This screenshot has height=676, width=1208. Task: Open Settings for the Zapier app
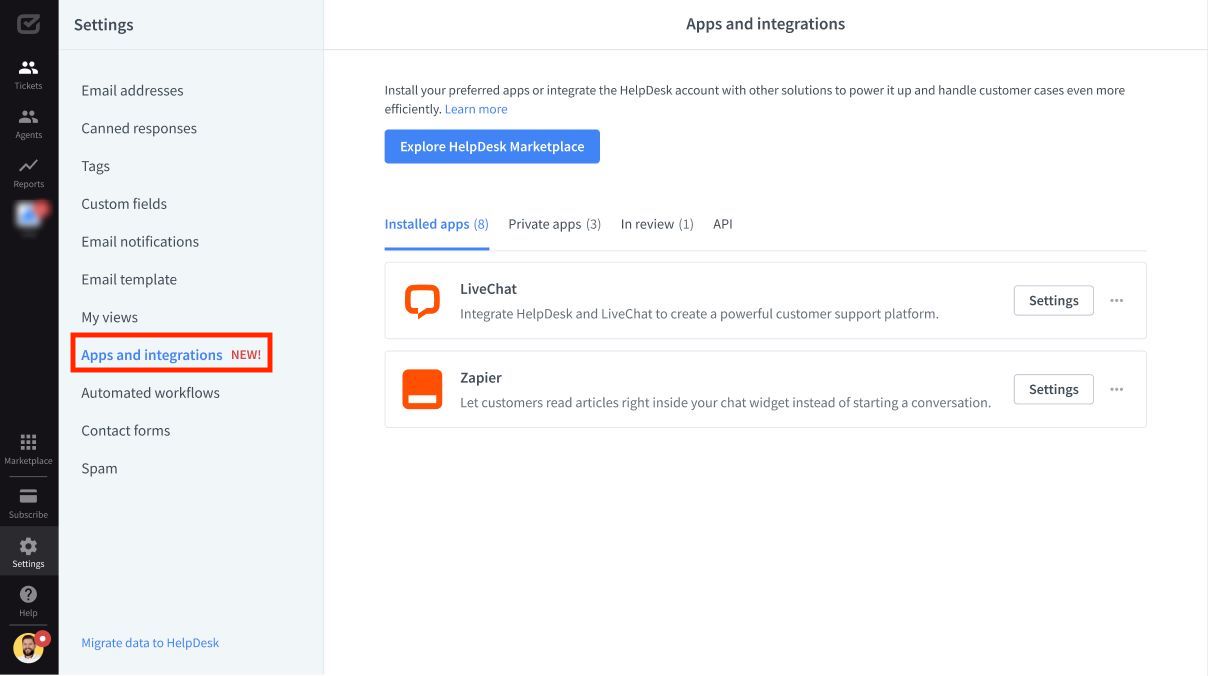[1054, 389]
